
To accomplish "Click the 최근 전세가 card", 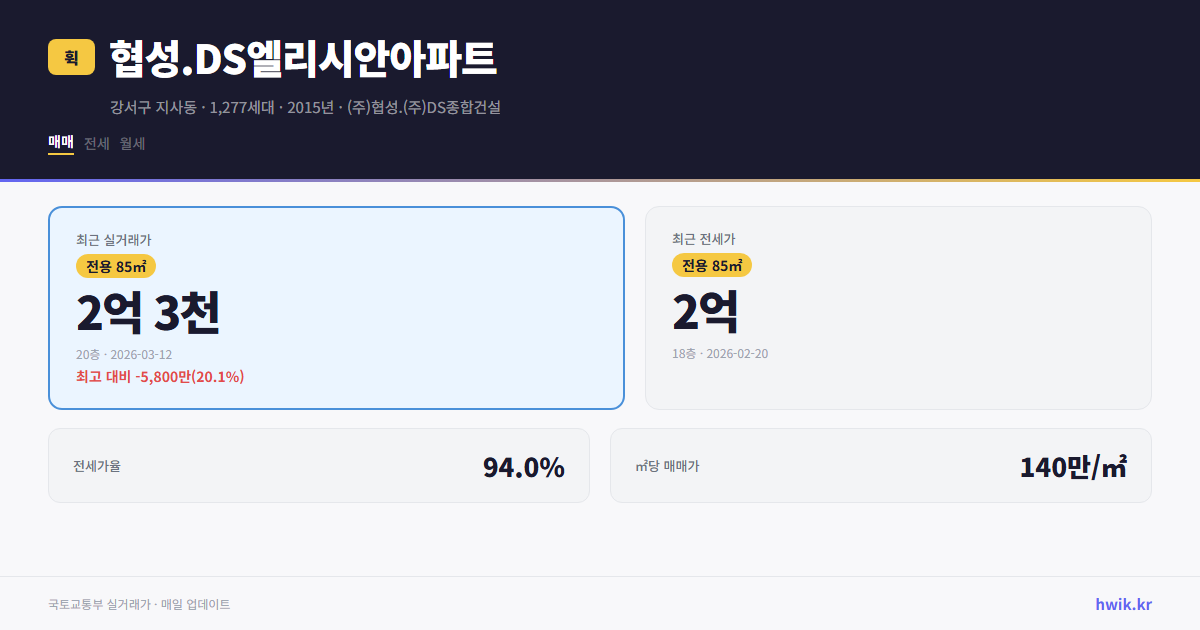I will [898, 307].
